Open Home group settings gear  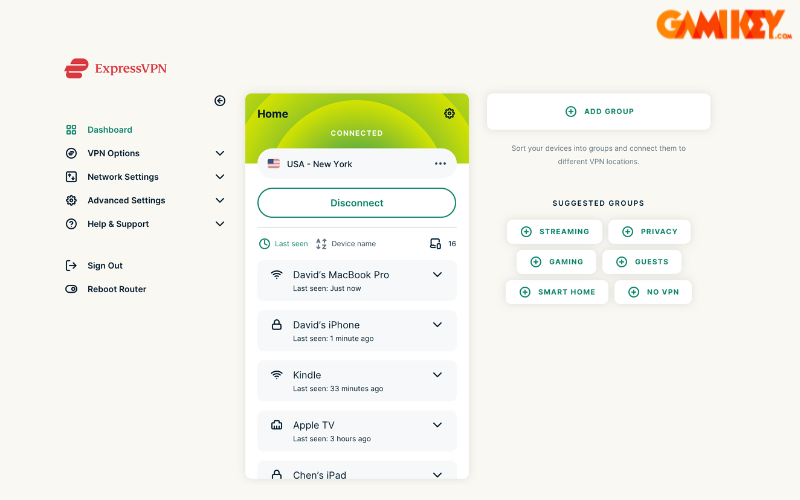[449, 113]
